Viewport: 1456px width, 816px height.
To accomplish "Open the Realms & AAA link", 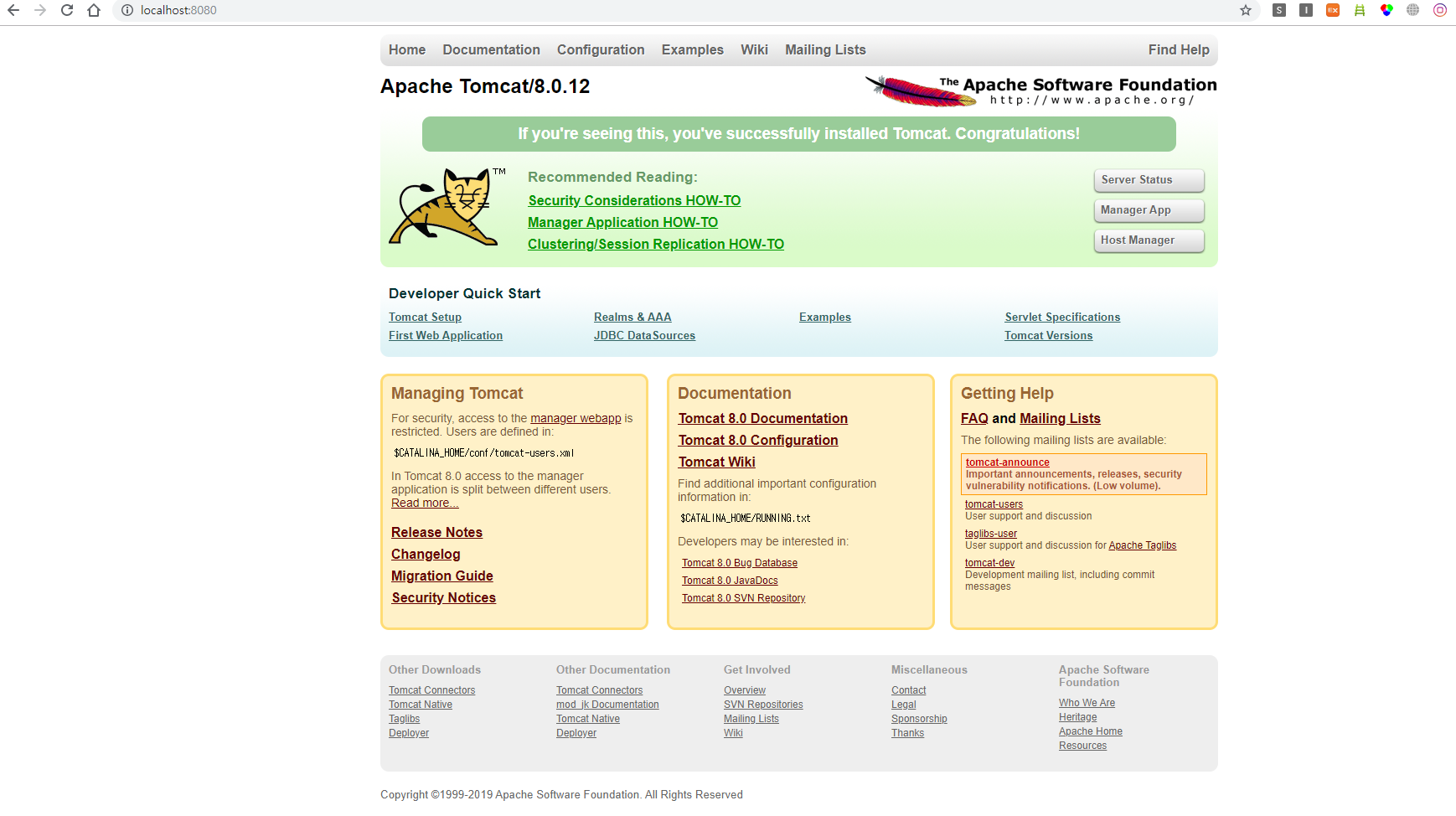I will click(x=632, y=318).
